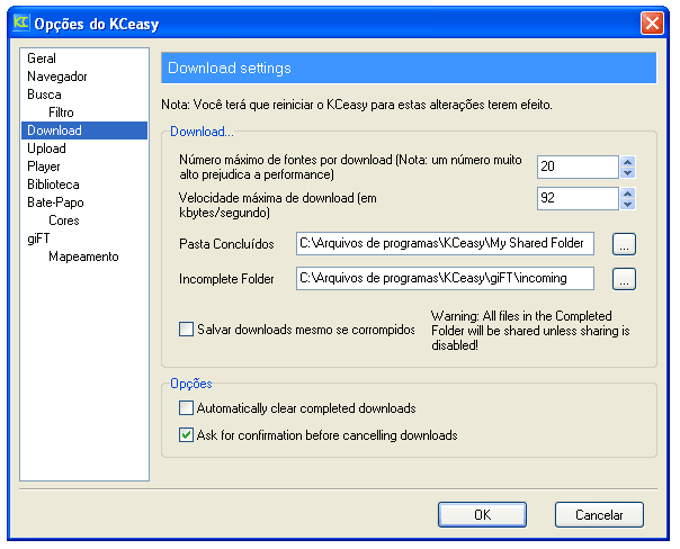
Task: Select Cores under Bate-Papo
Action: pyautogui.click(x=64, y=220)
